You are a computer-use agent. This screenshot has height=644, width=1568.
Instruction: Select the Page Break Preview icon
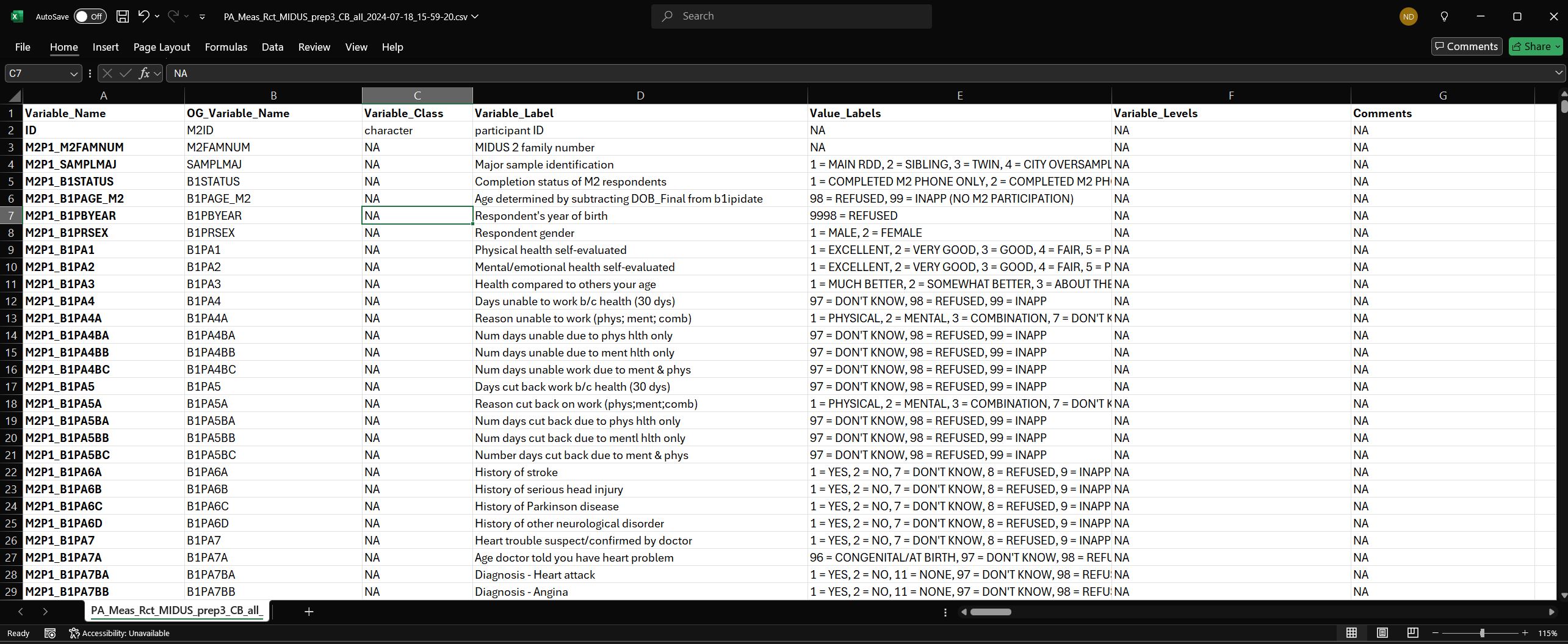[1412, 633]
